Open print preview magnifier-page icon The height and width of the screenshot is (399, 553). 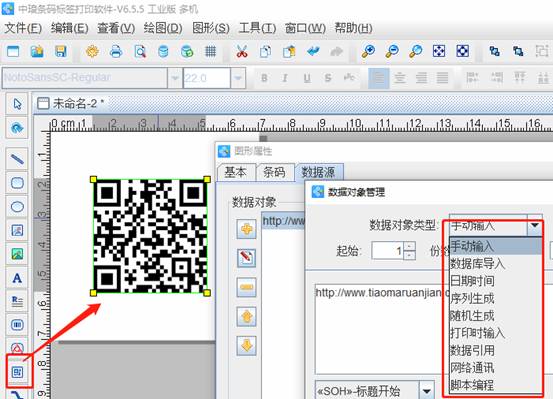[140, 52]
